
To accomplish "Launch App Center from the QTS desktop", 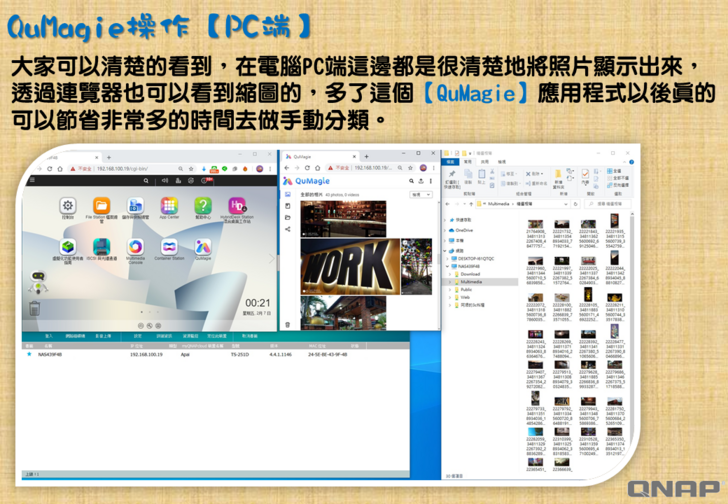I will point(169,206).
